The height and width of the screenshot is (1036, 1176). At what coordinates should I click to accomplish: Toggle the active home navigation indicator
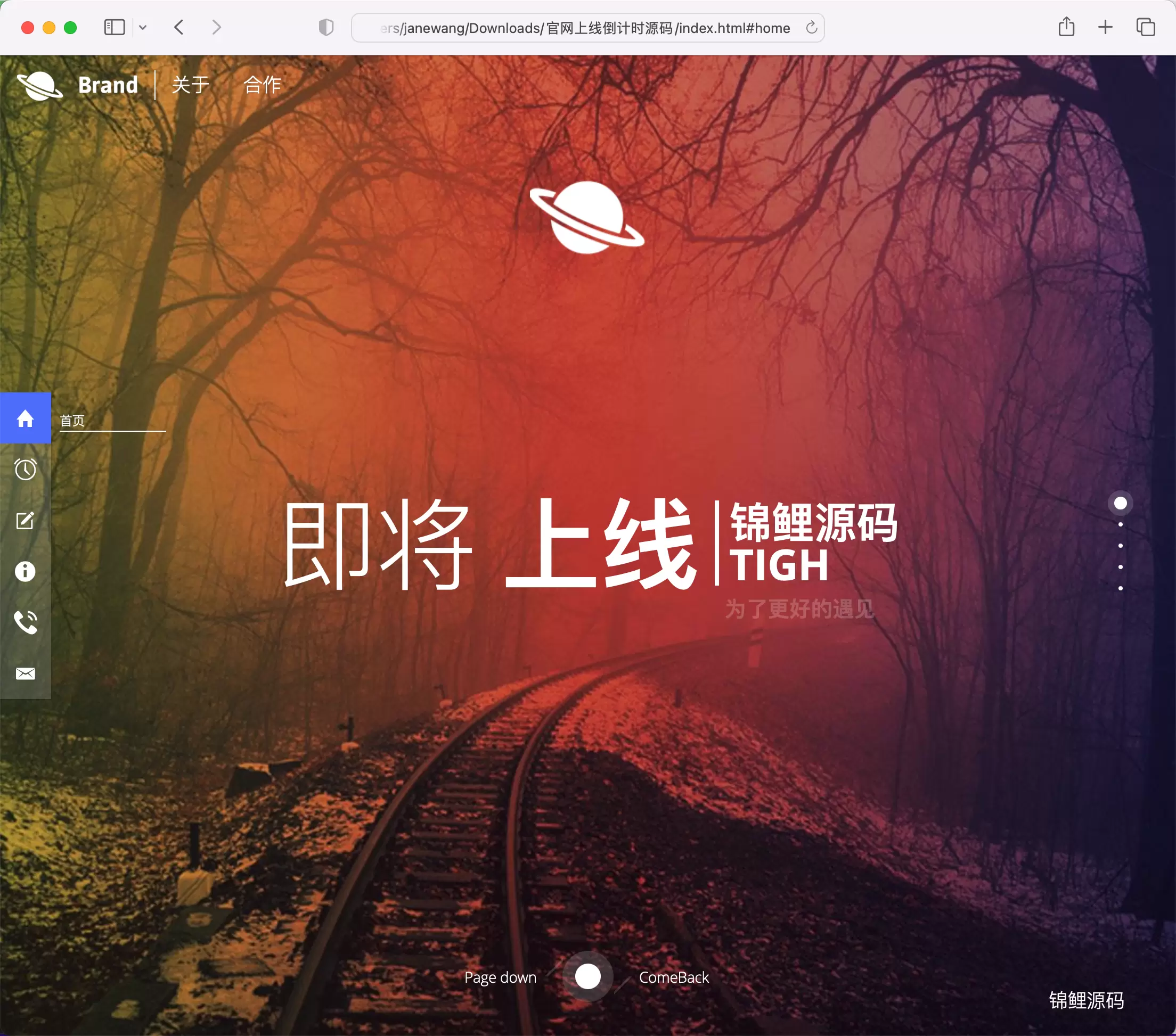coord(26,418)
